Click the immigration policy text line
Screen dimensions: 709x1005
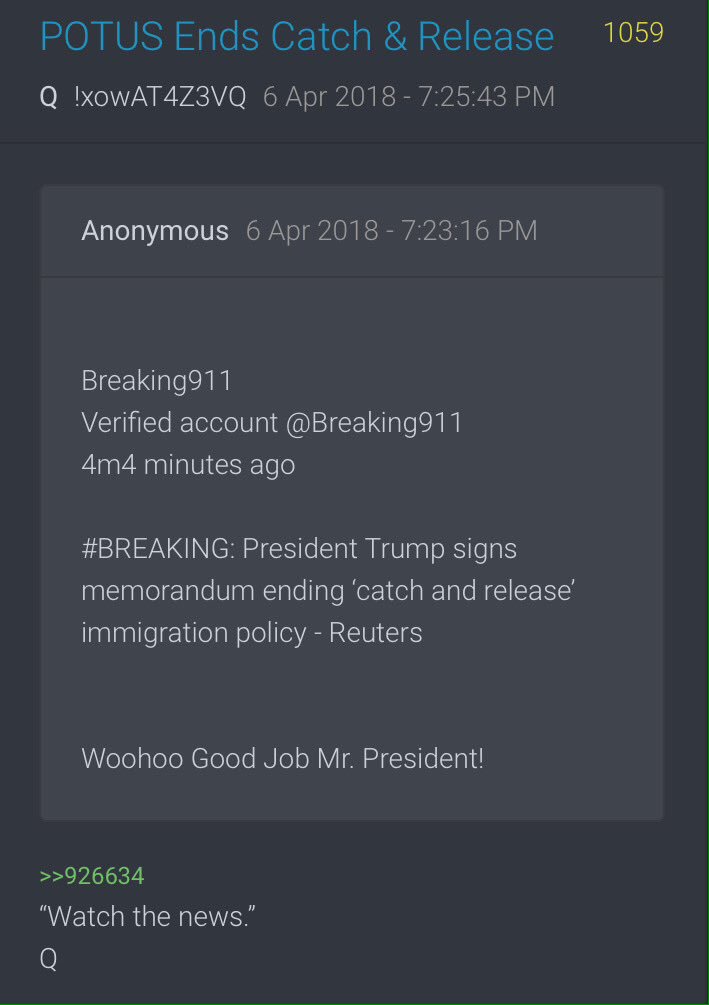pos(252,633)
